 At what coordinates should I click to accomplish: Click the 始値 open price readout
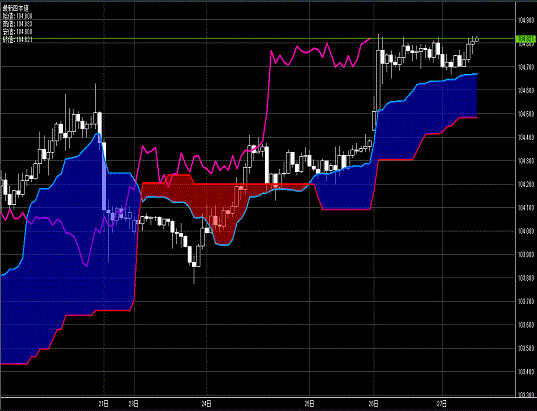pyautogui.click(x=17, y=15)
